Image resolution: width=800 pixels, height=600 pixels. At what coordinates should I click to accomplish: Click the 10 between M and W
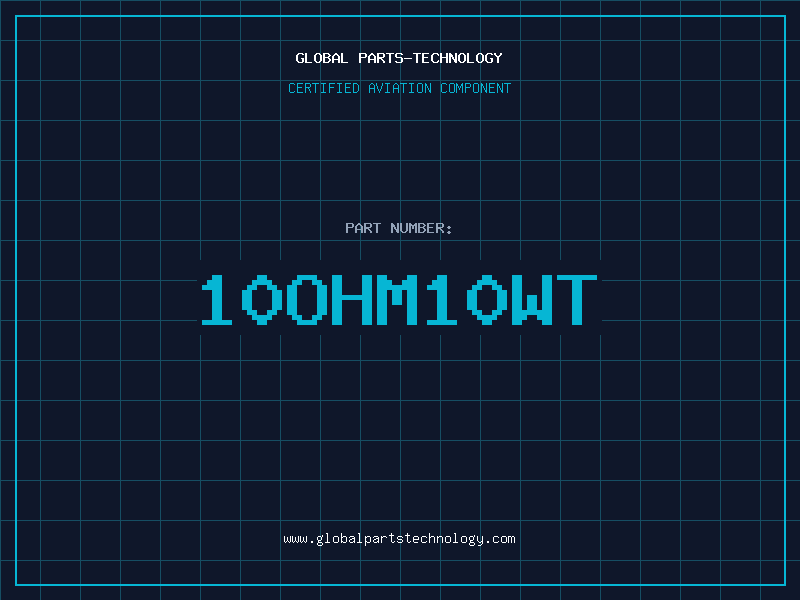point(467,300)
